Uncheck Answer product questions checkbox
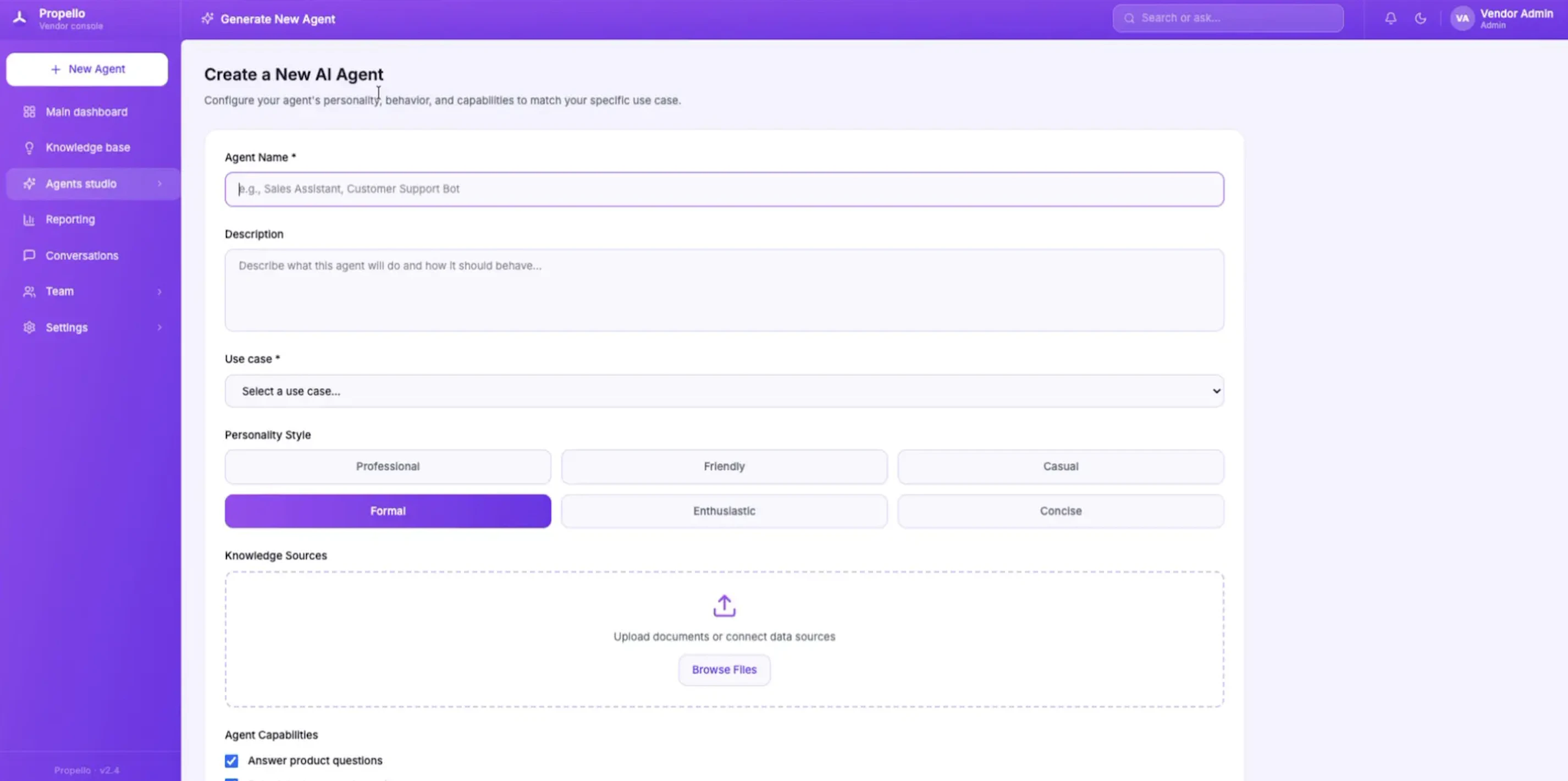 pos(231,760)
